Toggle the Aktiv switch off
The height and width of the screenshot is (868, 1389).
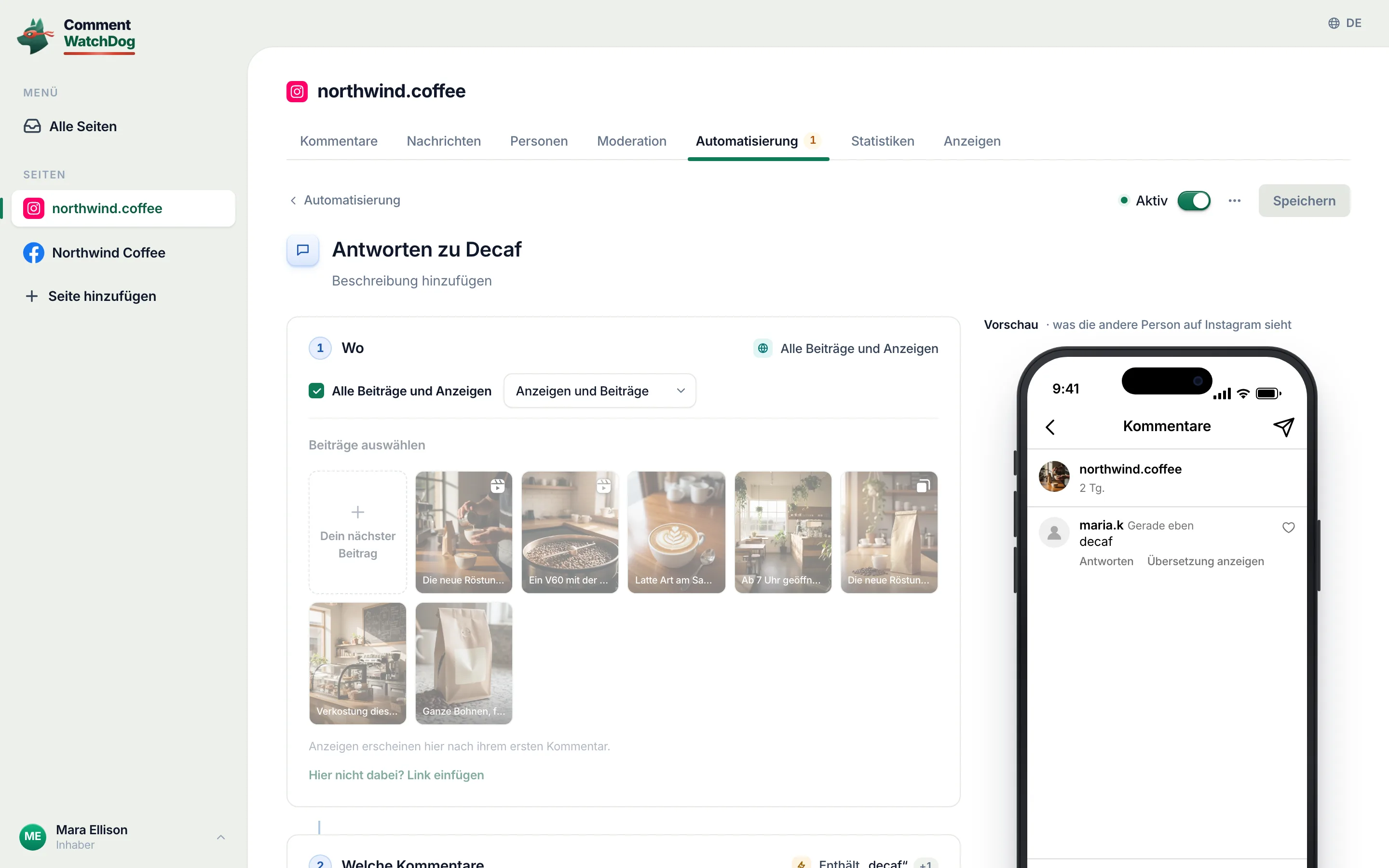click(x=1194, y=201)
